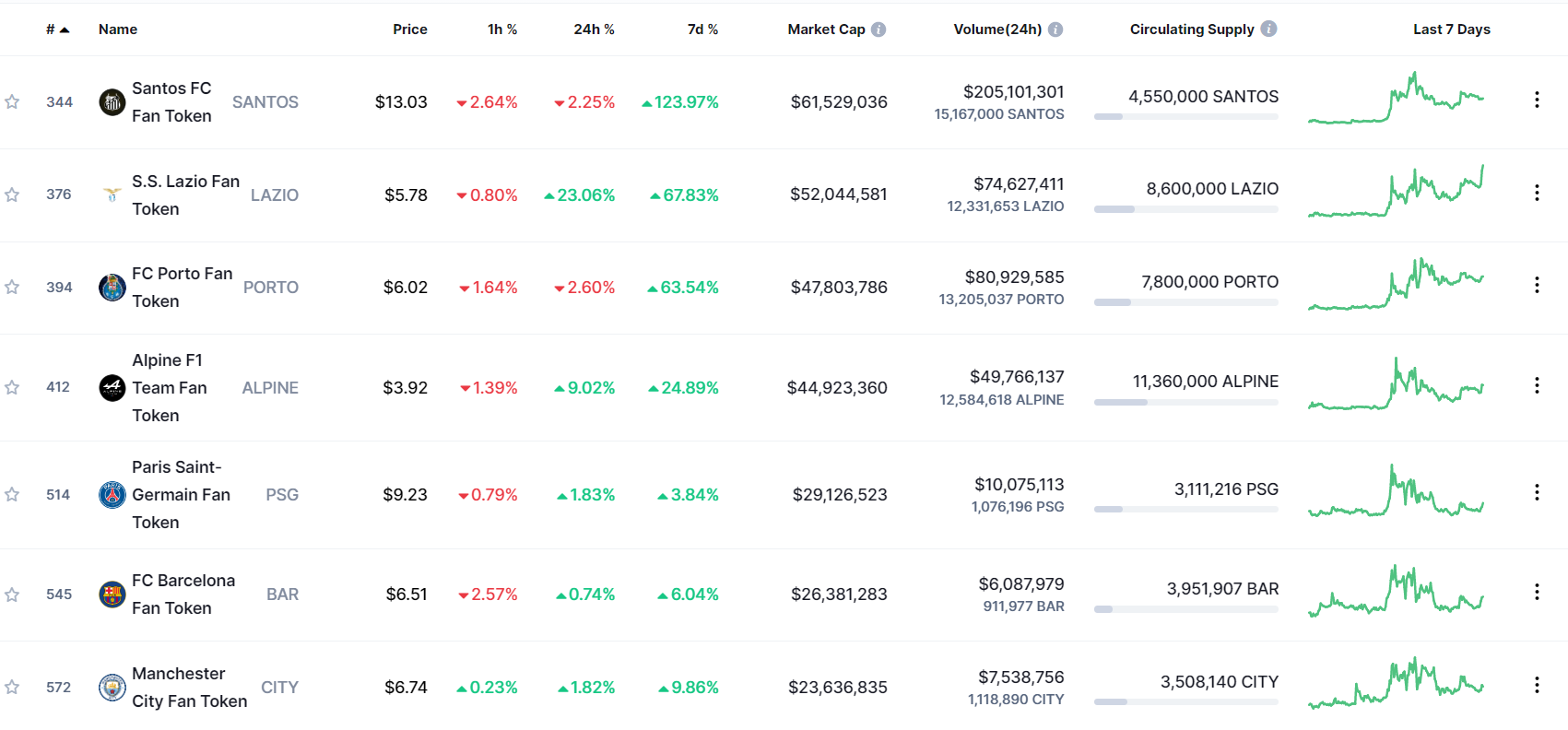Favorite Alpine F1 Team Fan Token star
Viewport: 1568px width, 730px height.
pos(12,387)
